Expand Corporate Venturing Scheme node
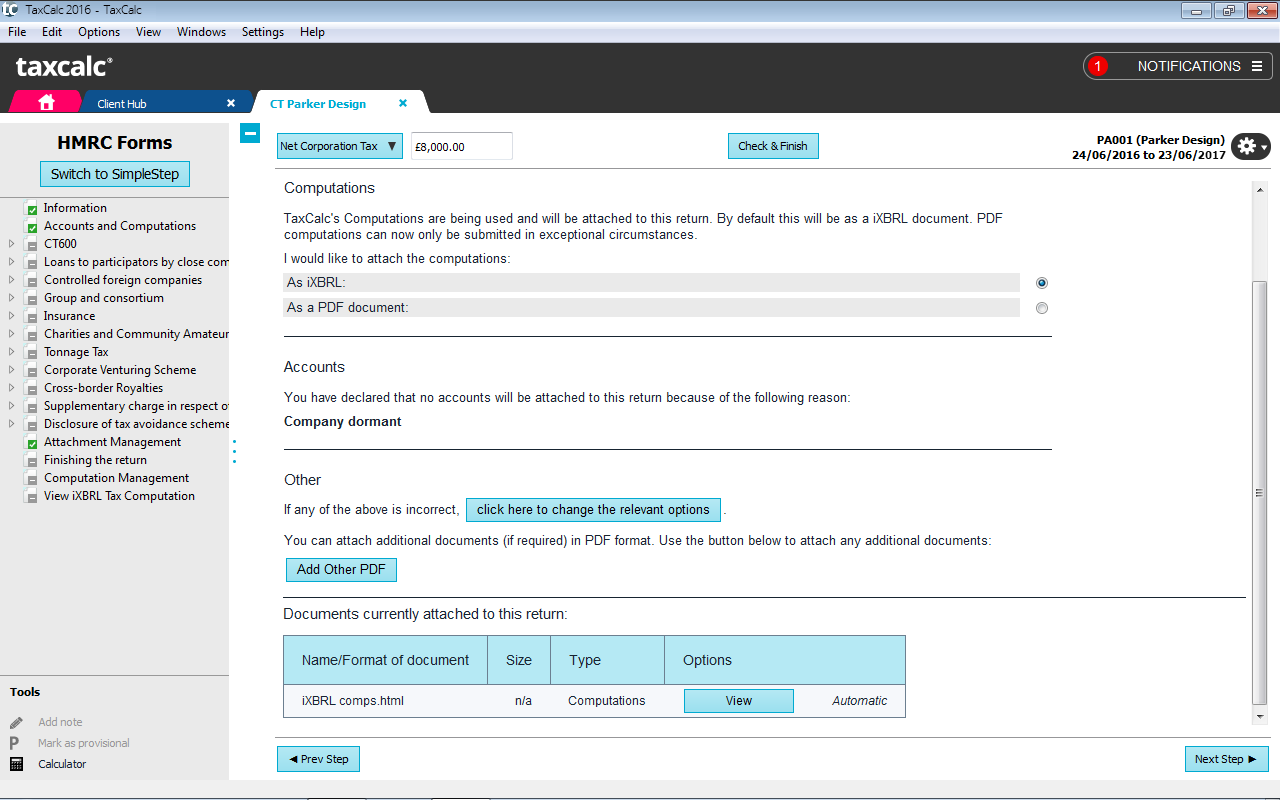 11,370
